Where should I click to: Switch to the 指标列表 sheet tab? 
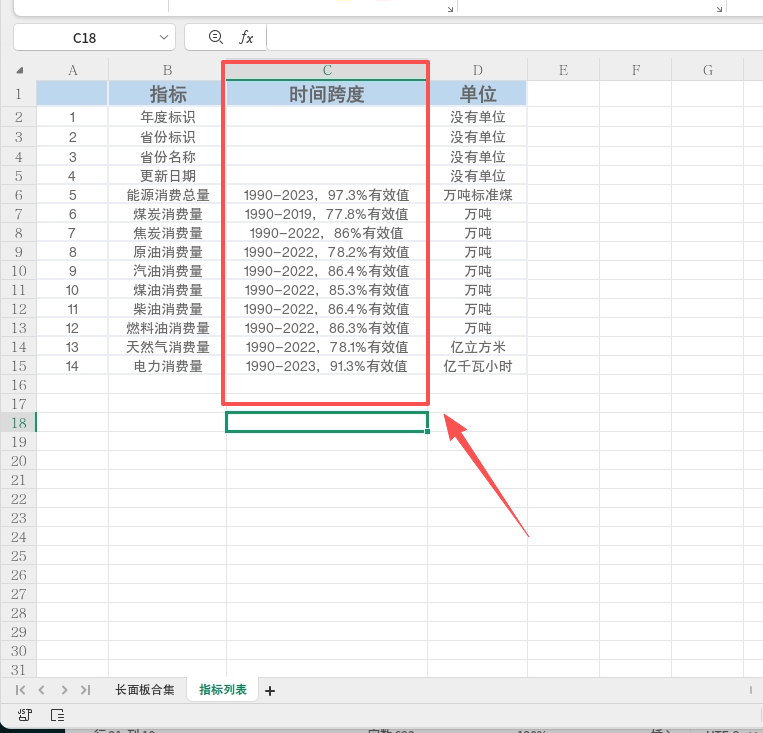(223, 690)
